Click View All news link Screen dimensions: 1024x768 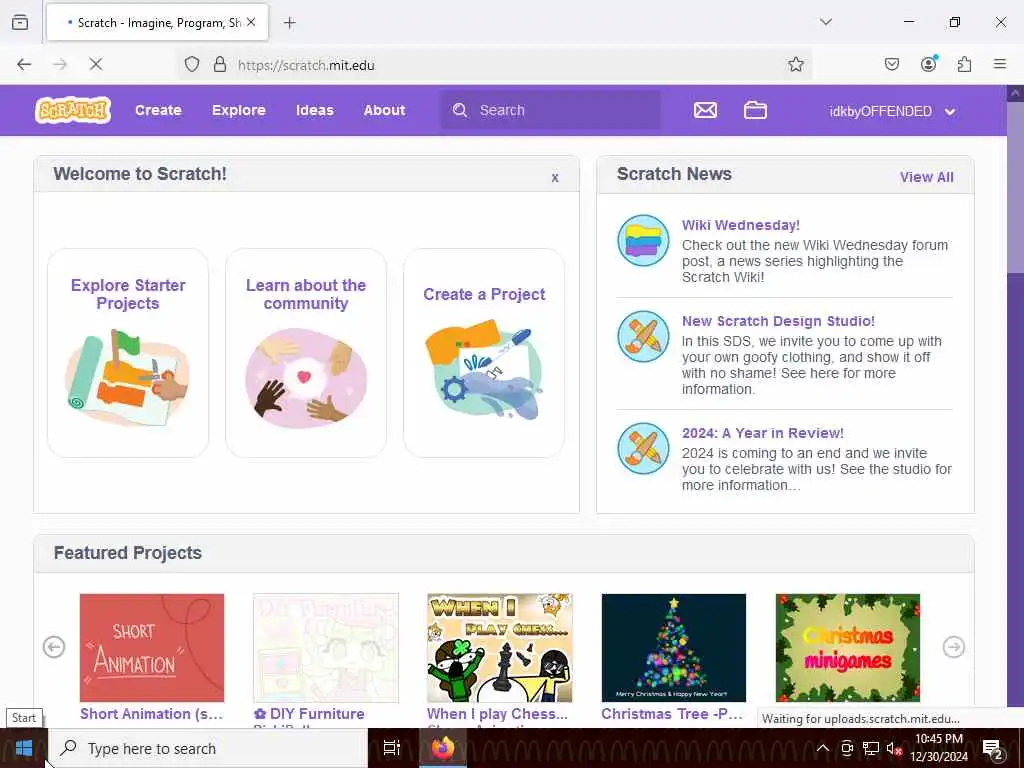point(926,177)
